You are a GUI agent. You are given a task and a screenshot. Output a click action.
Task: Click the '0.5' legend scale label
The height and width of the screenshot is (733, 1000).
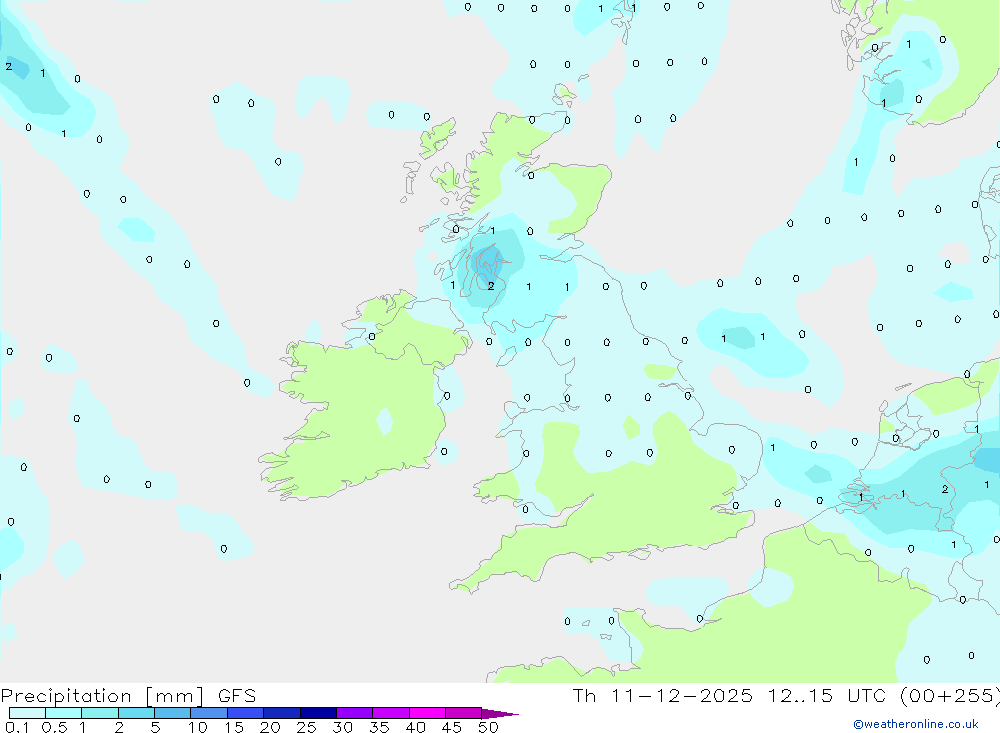(x=54, y=727)
